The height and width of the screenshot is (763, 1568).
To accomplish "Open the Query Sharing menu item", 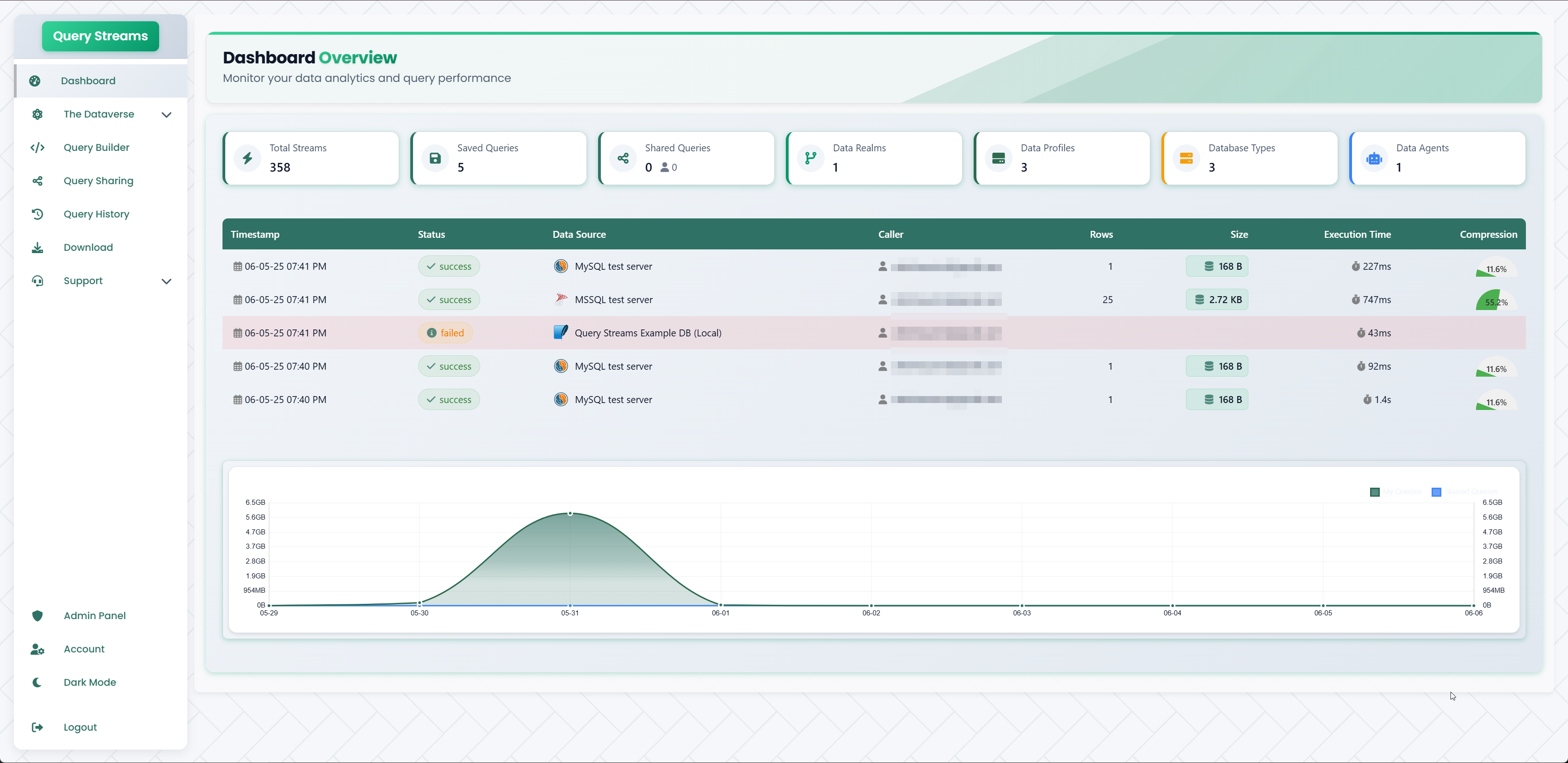I will click(x=98, y=181).
